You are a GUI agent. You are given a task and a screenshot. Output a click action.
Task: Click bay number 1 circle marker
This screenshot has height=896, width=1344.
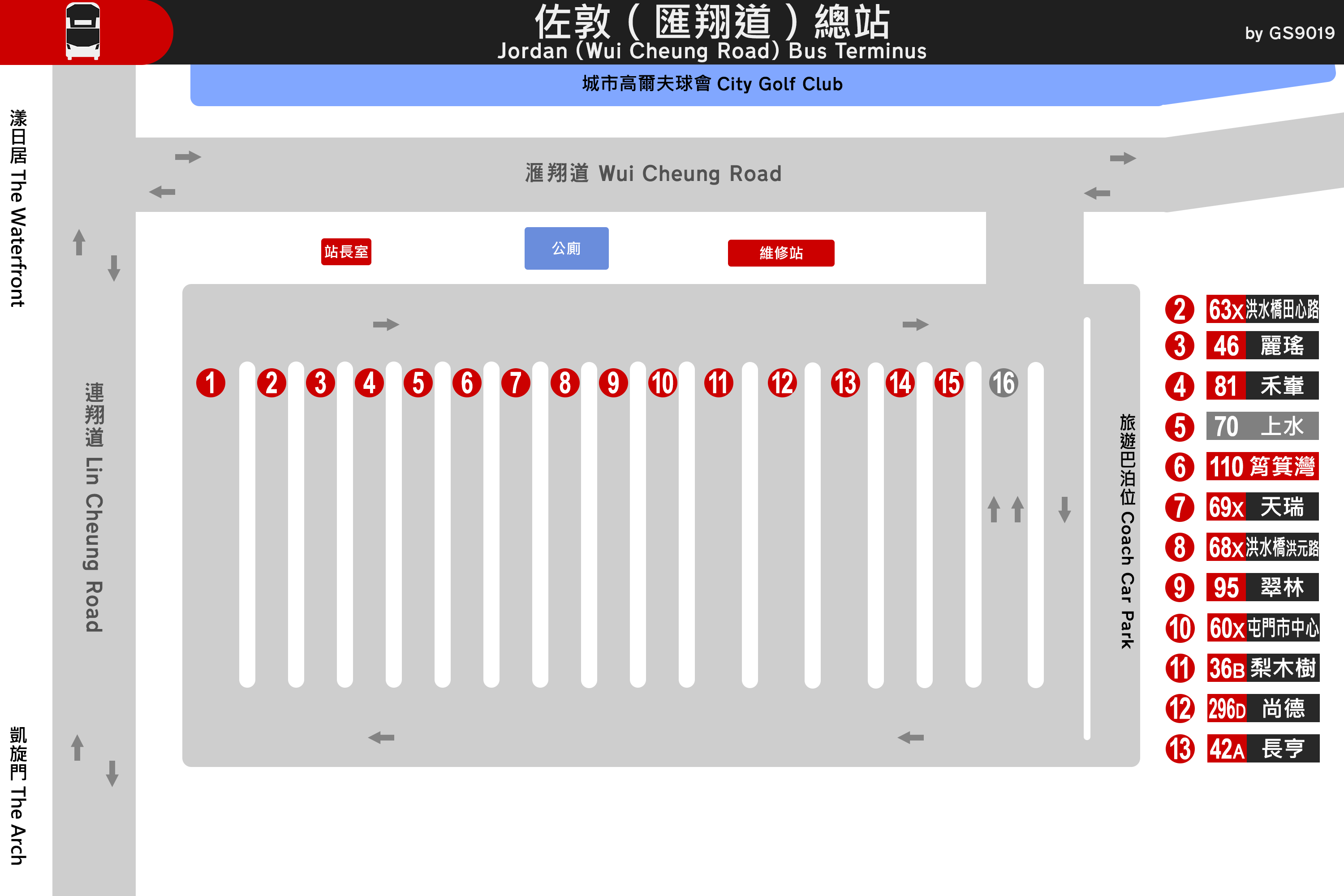point(211,383)
